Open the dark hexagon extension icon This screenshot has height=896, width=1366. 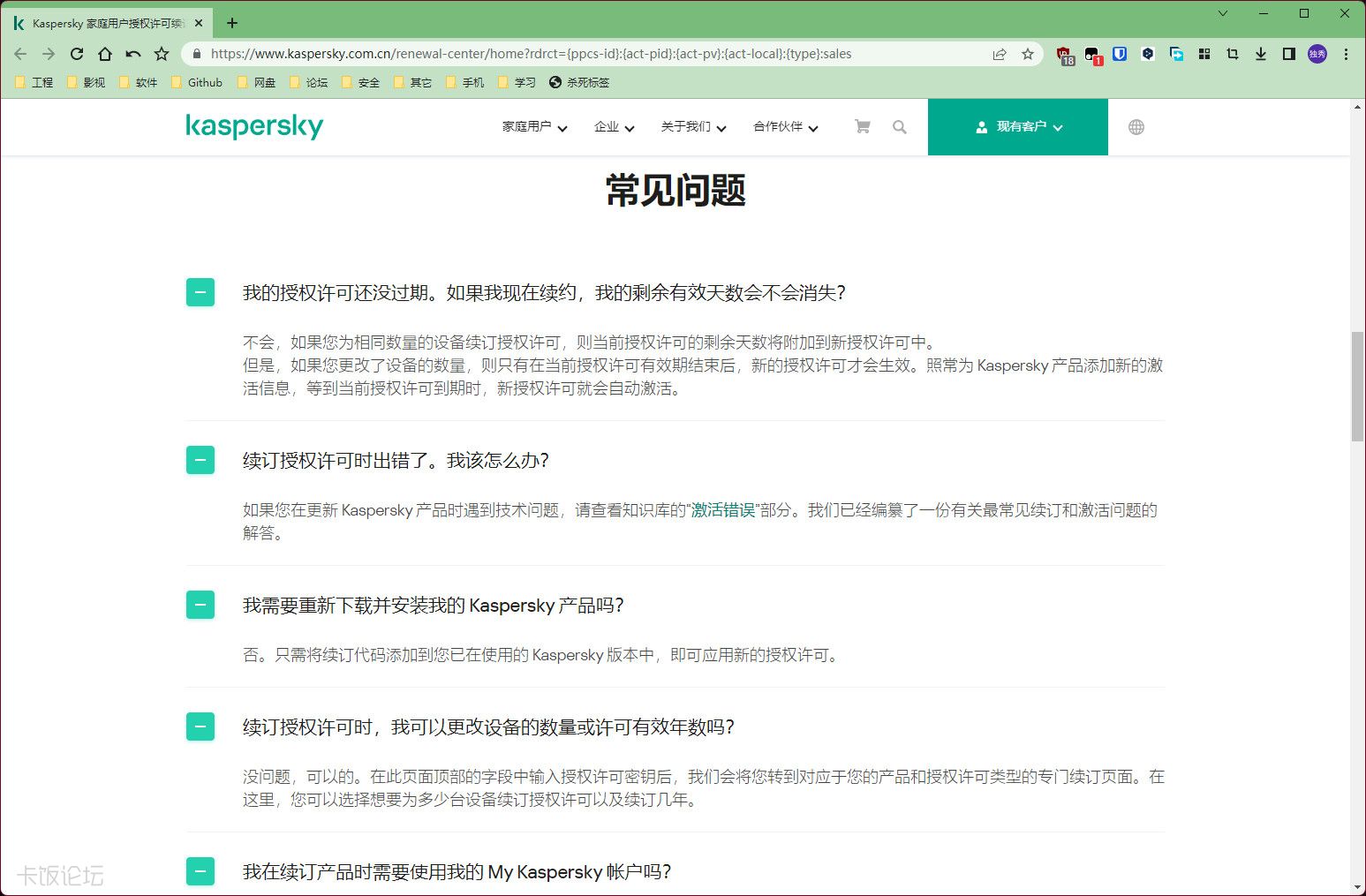coord(1148,54)
